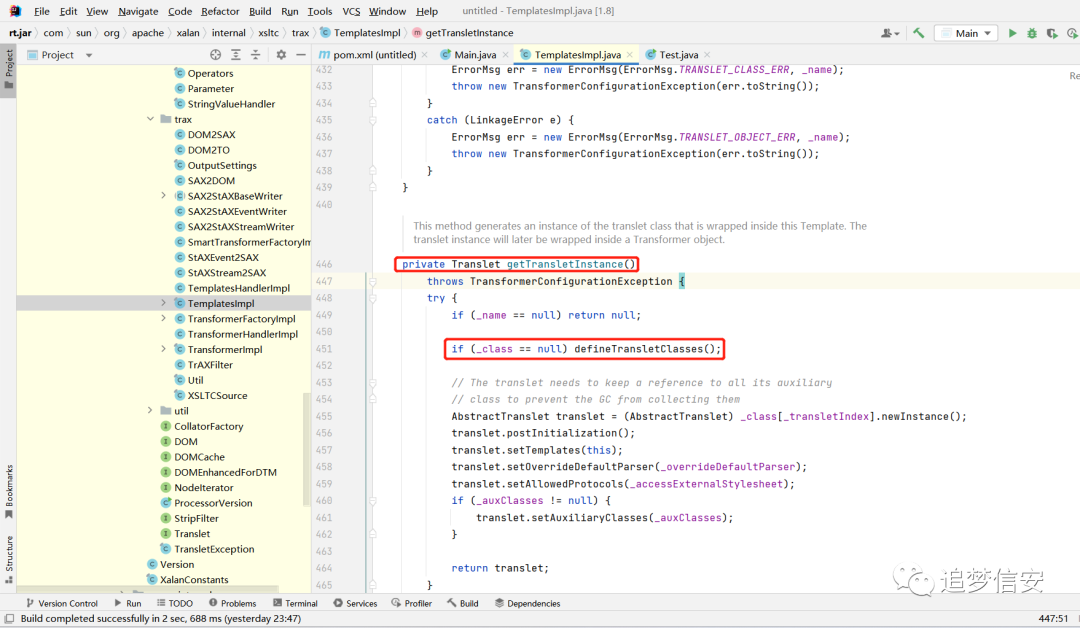Viewport: 1080px width, 628px height.
Task: Run with coverage shield icon
Action: click(x=1052, y=33)
